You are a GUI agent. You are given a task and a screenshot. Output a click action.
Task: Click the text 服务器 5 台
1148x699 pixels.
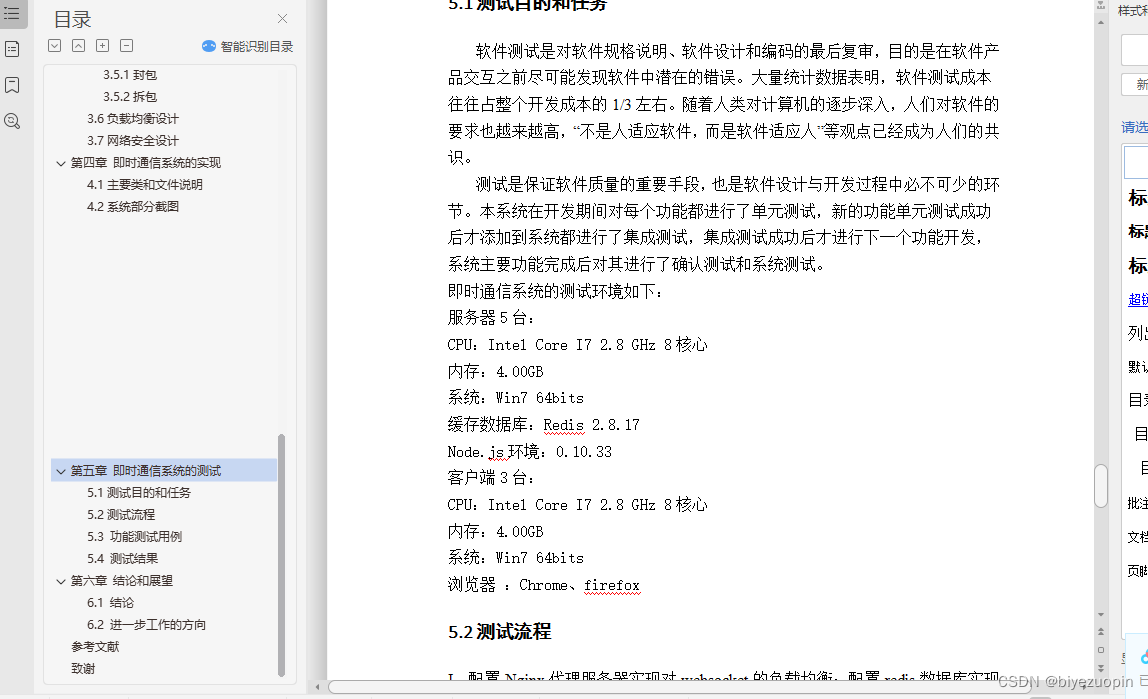pyautogui.click(x=491, y=318)
